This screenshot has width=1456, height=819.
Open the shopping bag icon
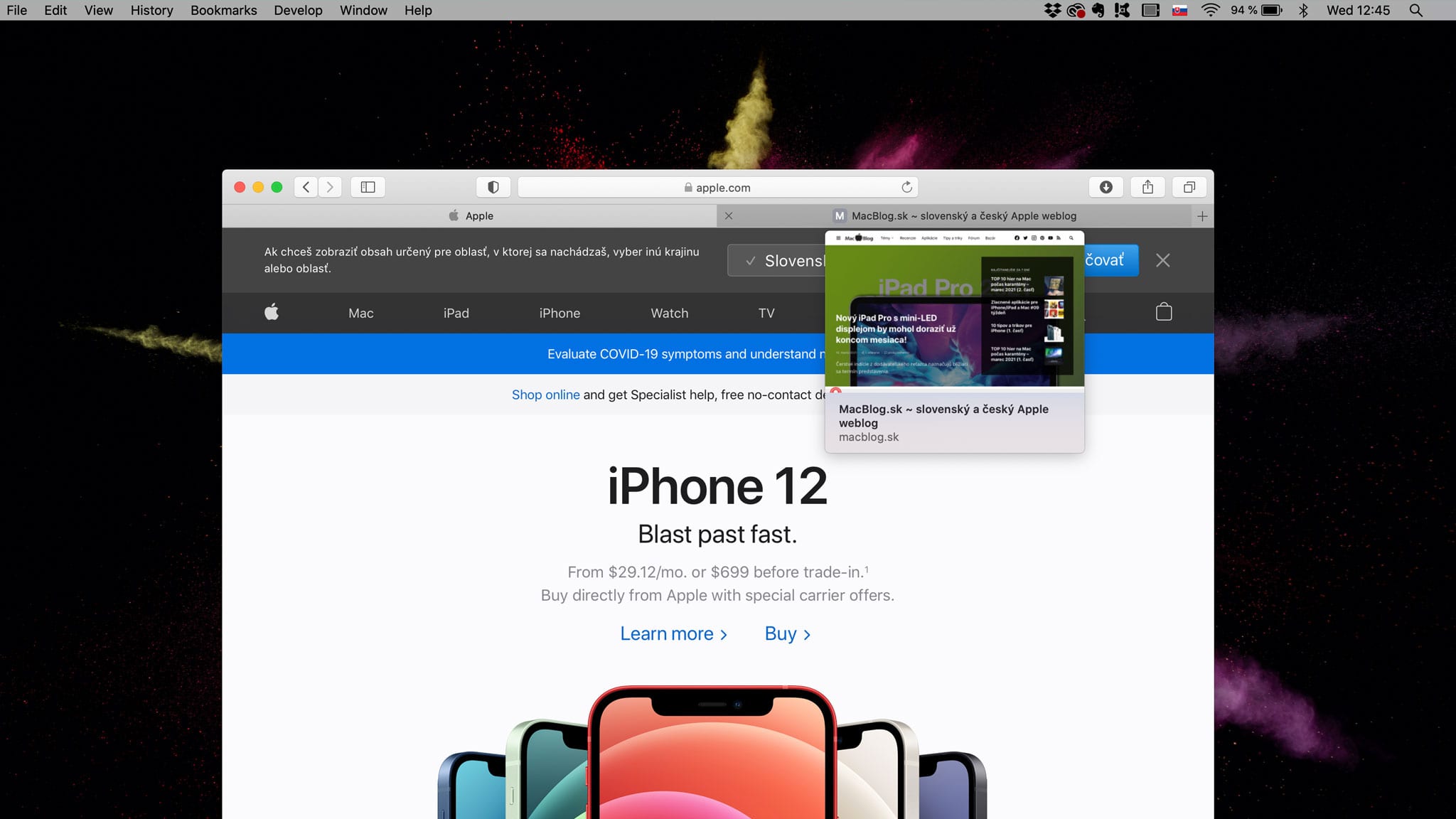1164,311
